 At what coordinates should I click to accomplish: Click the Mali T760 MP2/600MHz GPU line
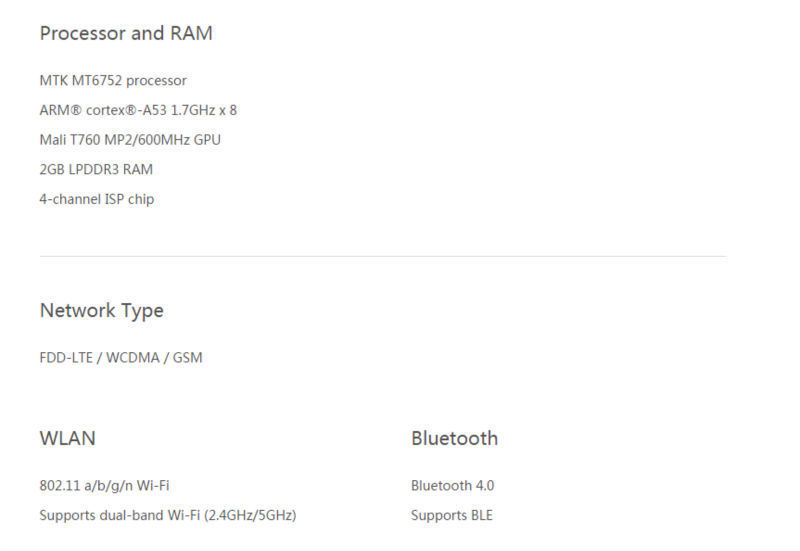coord(130,140)
